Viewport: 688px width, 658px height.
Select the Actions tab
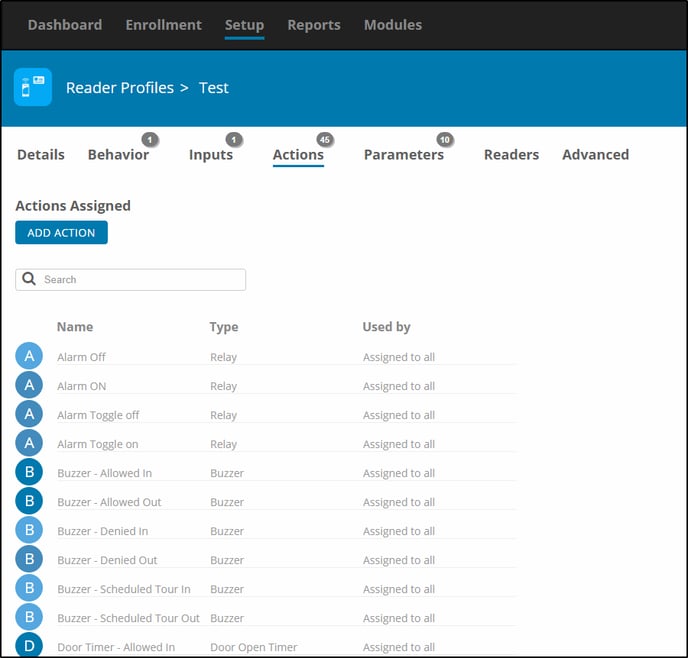298,155
